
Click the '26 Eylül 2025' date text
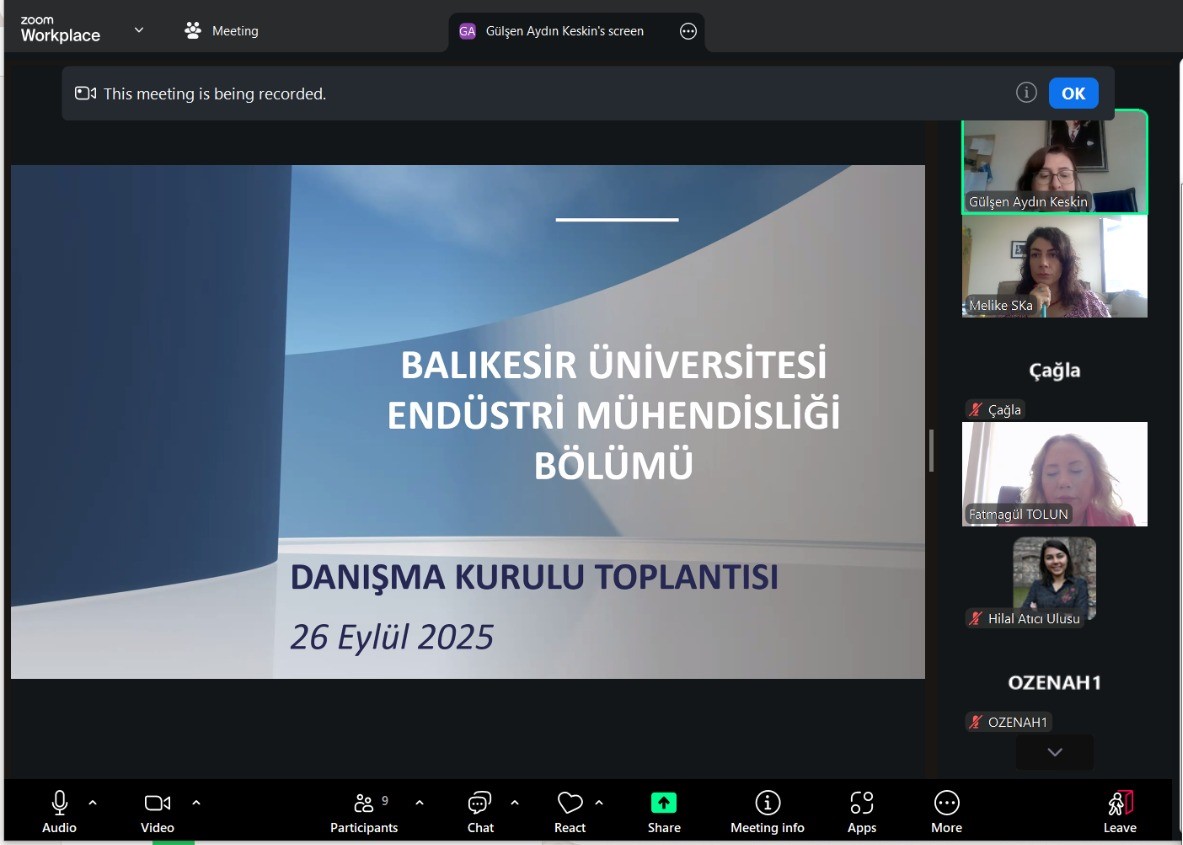pos(392,637)
